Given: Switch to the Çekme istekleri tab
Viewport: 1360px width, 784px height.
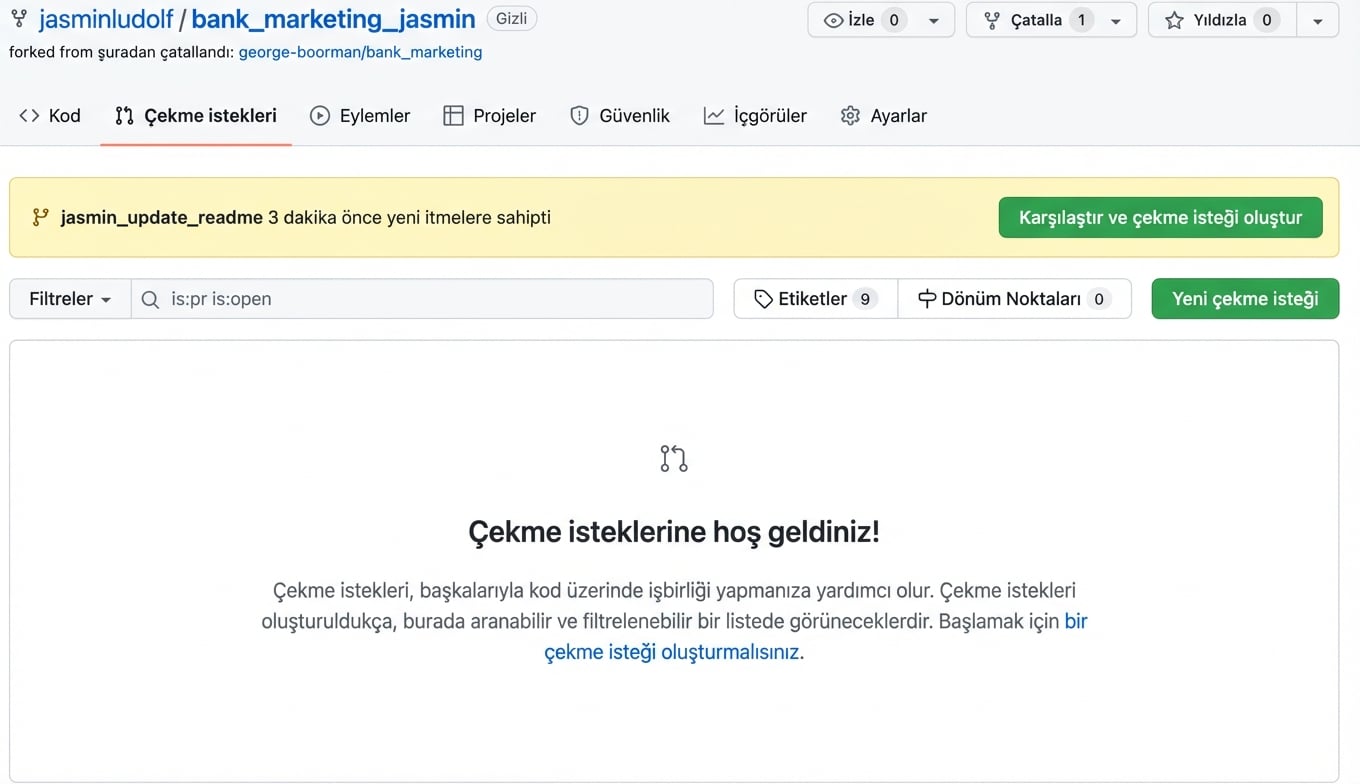Looking at the screenshot, I should point(196,115).
